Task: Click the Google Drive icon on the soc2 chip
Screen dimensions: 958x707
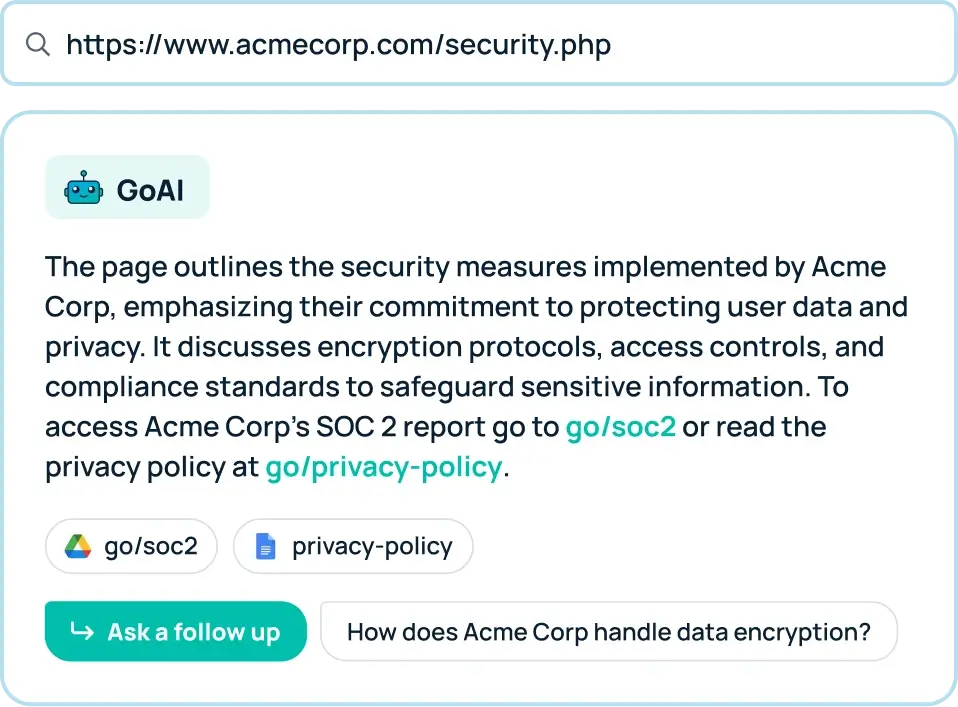Action: coord(78,546)
